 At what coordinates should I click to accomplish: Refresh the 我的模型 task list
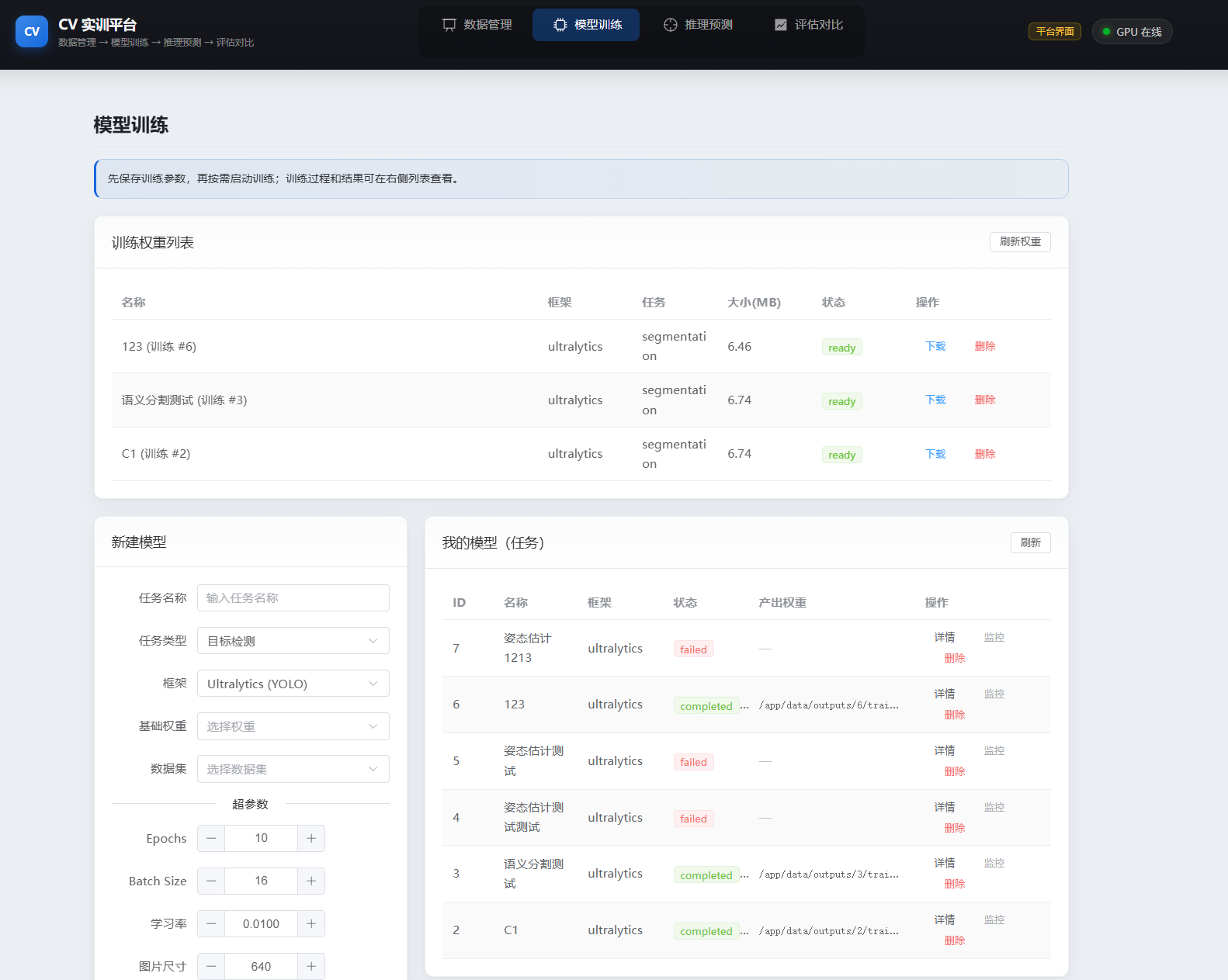1030,542
